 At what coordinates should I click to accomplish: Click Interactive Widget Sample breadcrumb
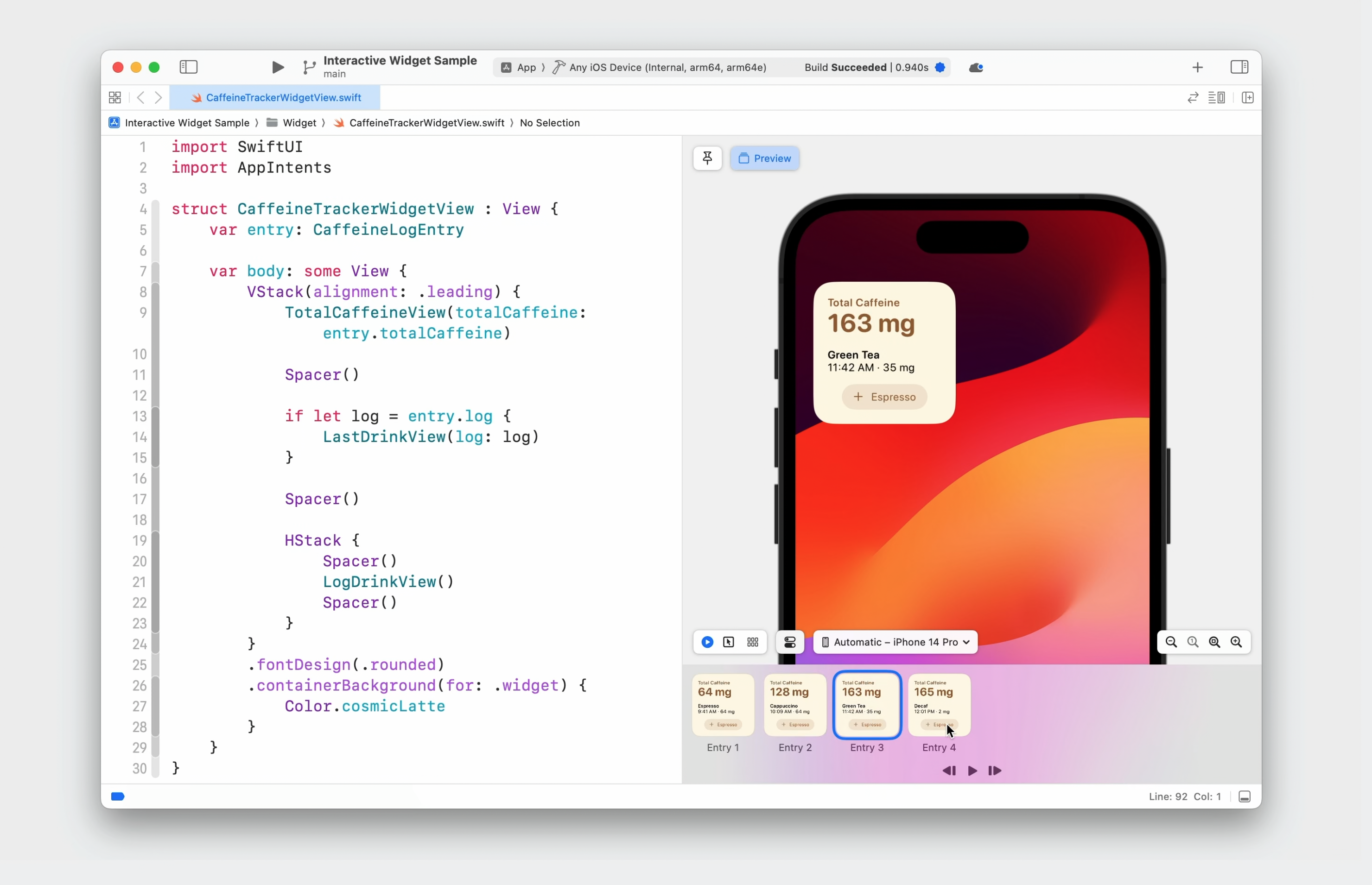(179, 123)
